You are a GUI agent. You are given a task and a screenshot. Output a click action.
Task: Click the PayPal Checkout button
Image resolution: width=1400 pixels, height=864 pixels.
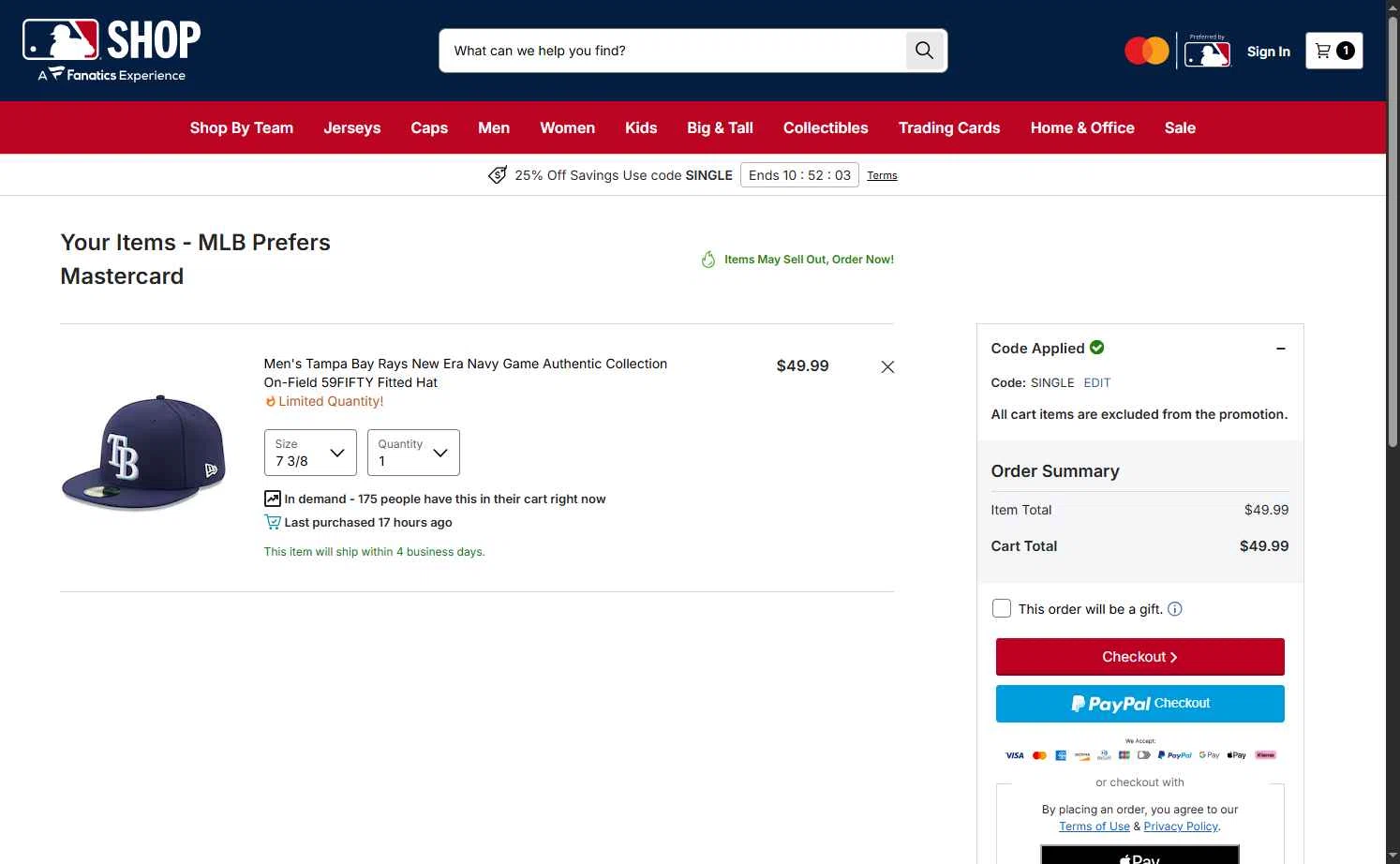point(1139,704)
